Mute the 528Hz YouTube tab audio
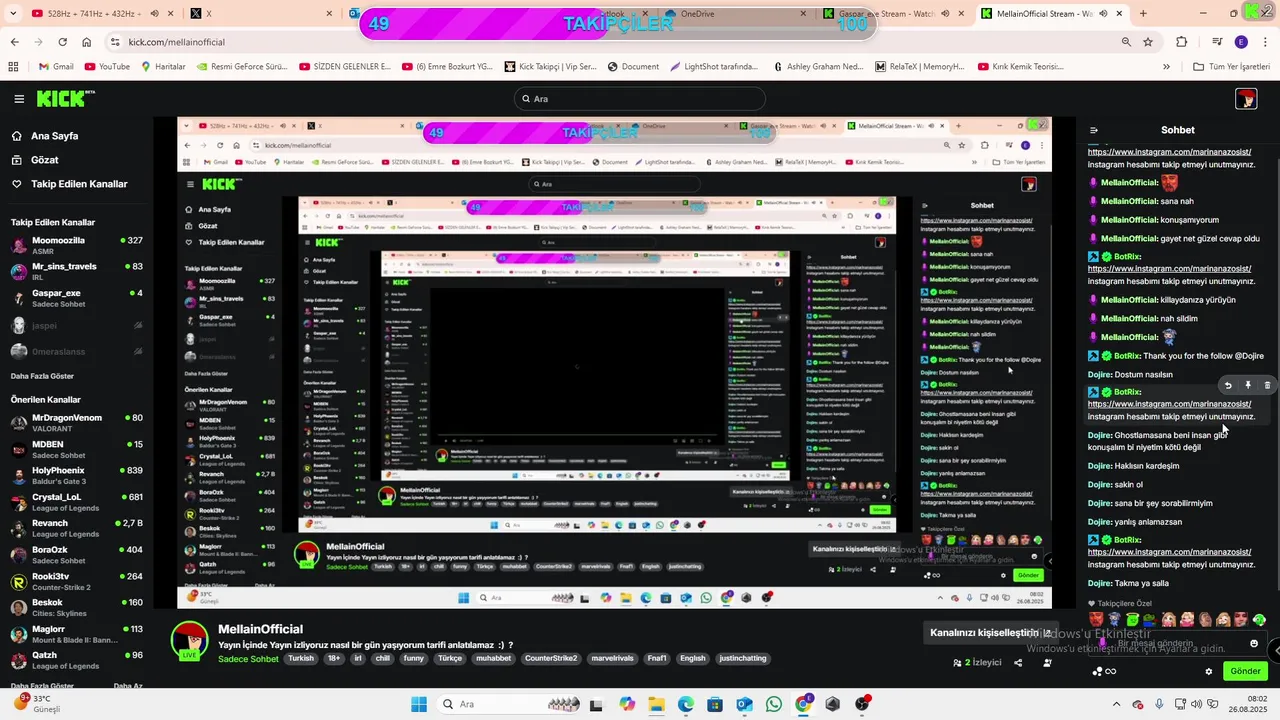This screenshot has height=720, width=1280. coord(155,14)
